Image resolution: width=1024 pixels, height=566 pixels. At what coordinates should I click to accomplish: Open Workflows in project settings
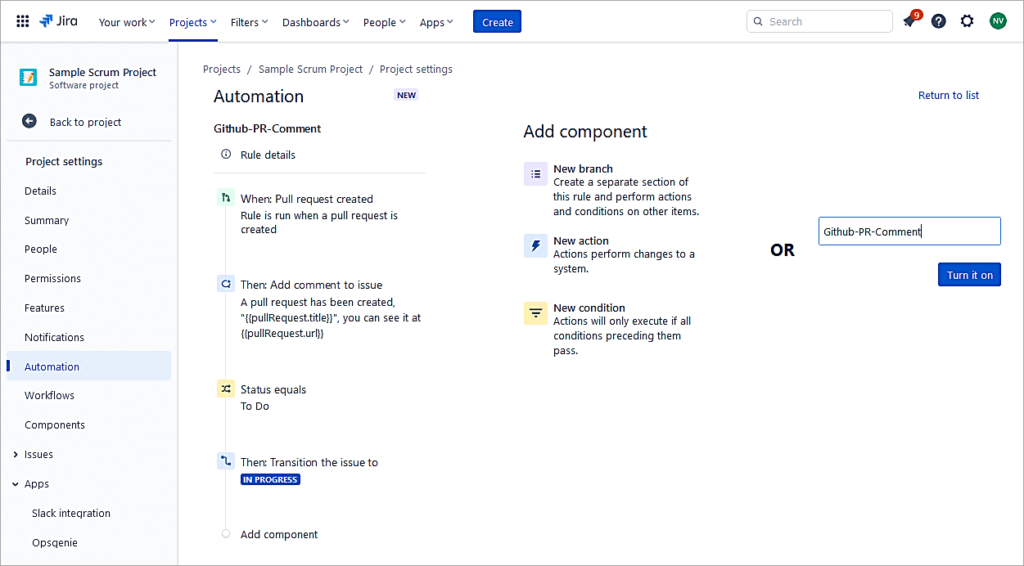50,396
